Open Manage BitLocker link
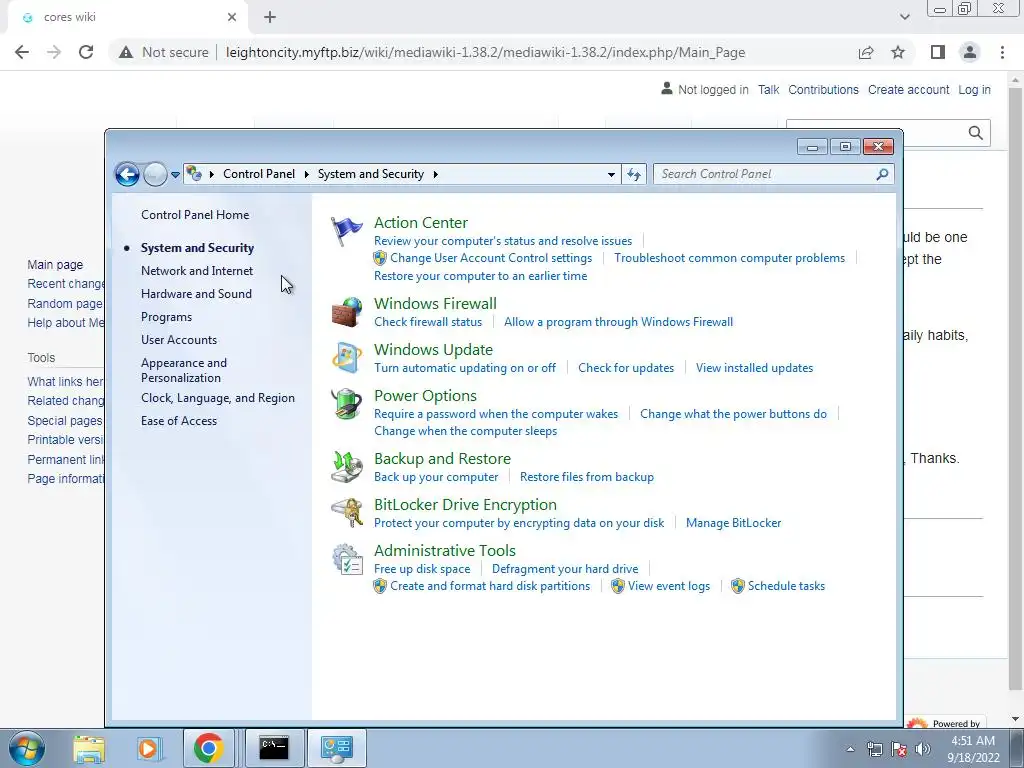 click(733, 523)
